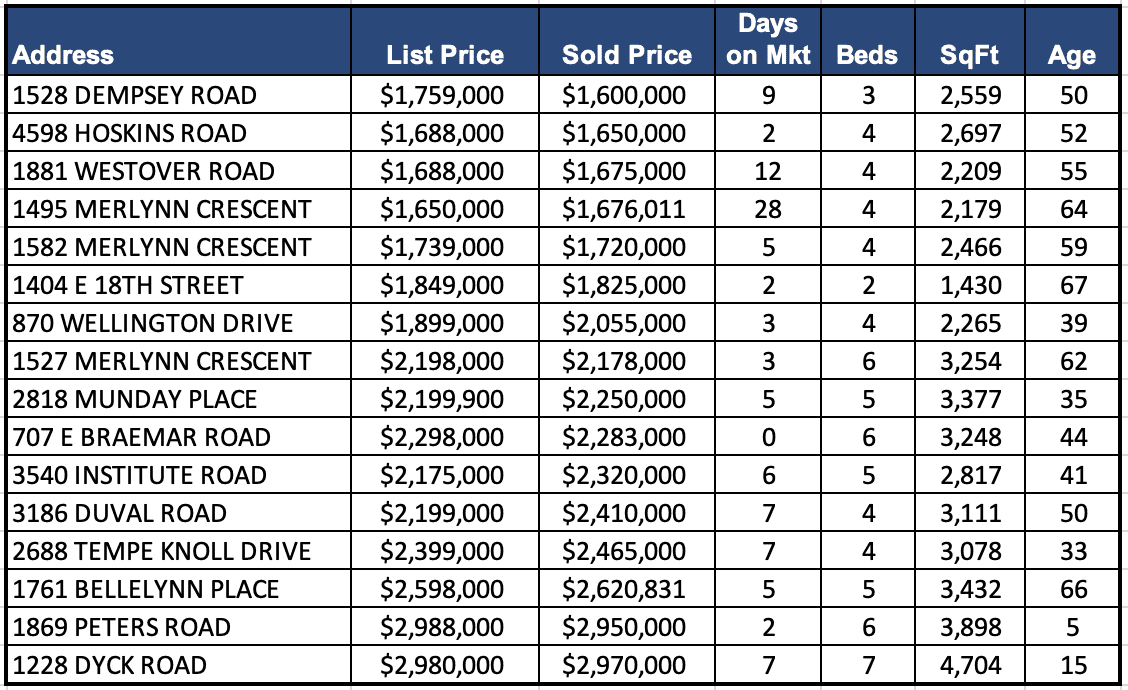This screenshot has height=690, width=1128.
Task: Click sold price $2,320,000 cell
Action: [x=624, y=476]
